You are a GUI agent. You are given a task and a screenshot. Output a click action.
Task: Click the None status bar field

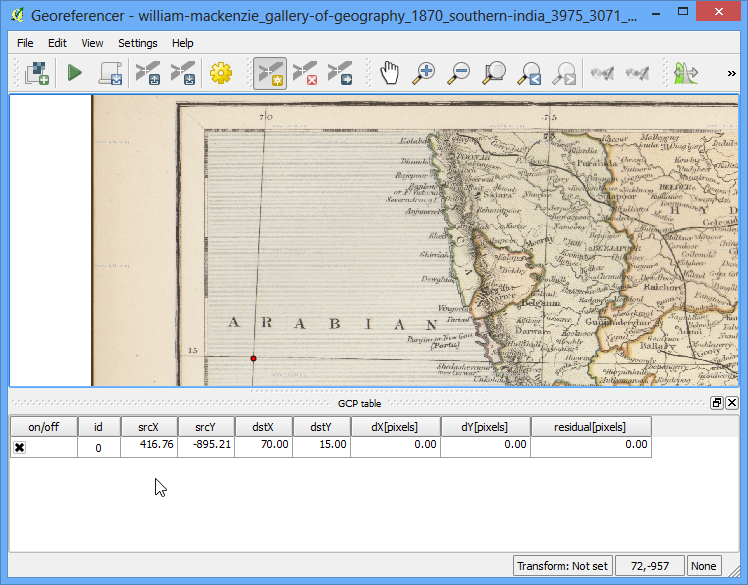pos(704,566)
